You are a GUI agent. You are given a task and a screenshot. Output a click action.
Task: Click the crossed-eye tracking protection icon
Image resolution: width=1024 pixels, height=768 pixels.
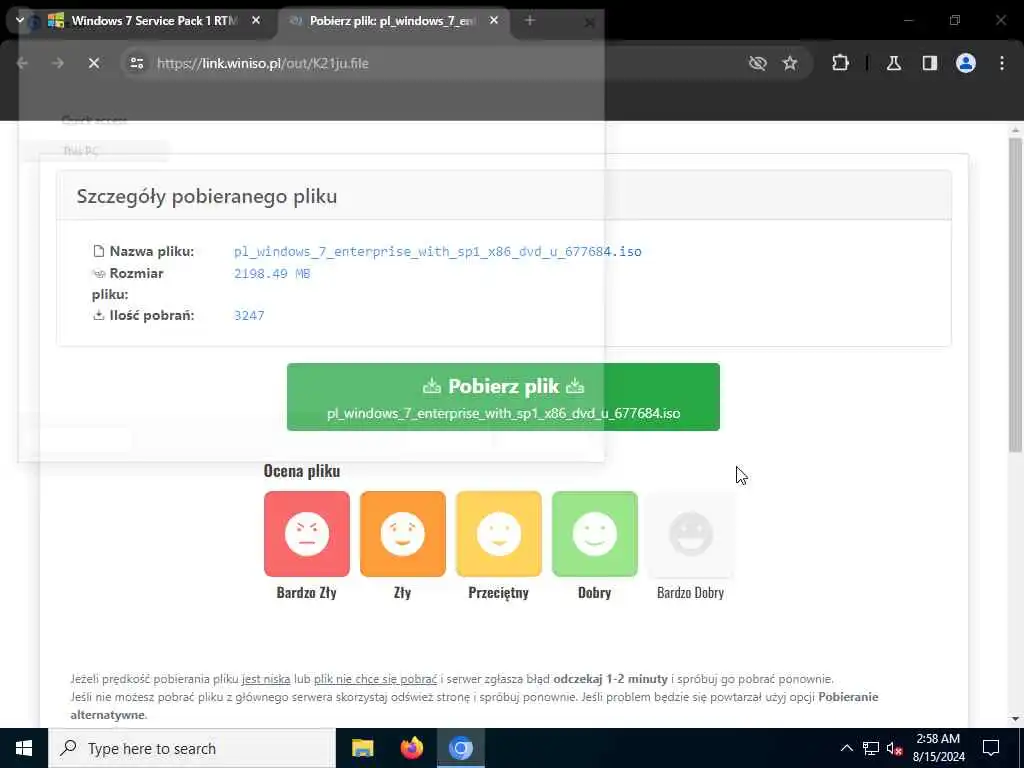pos(758,63)
